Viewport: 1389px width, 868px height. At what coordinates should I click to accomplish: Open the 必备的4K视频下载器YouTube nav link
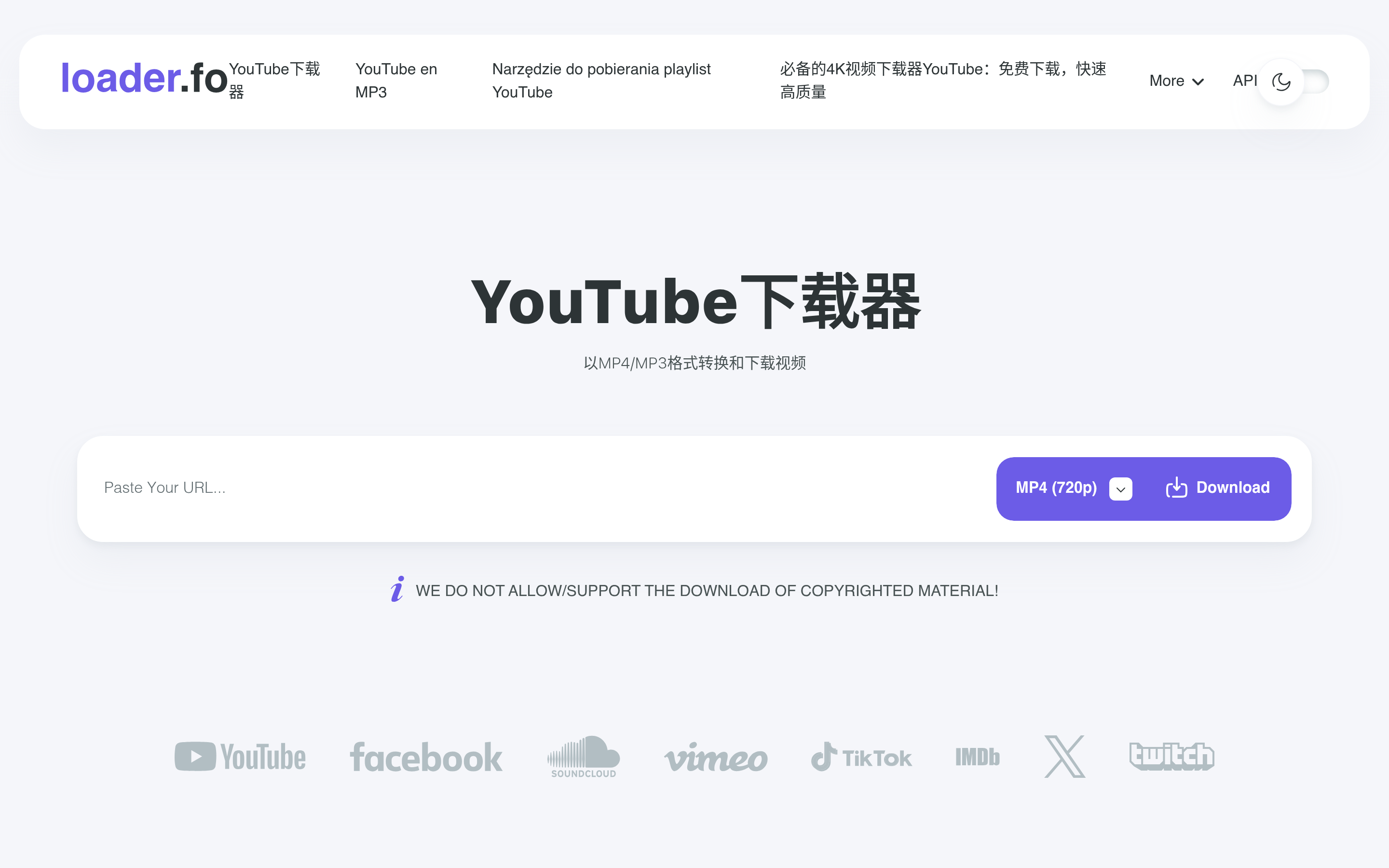(x=942, y=81)
